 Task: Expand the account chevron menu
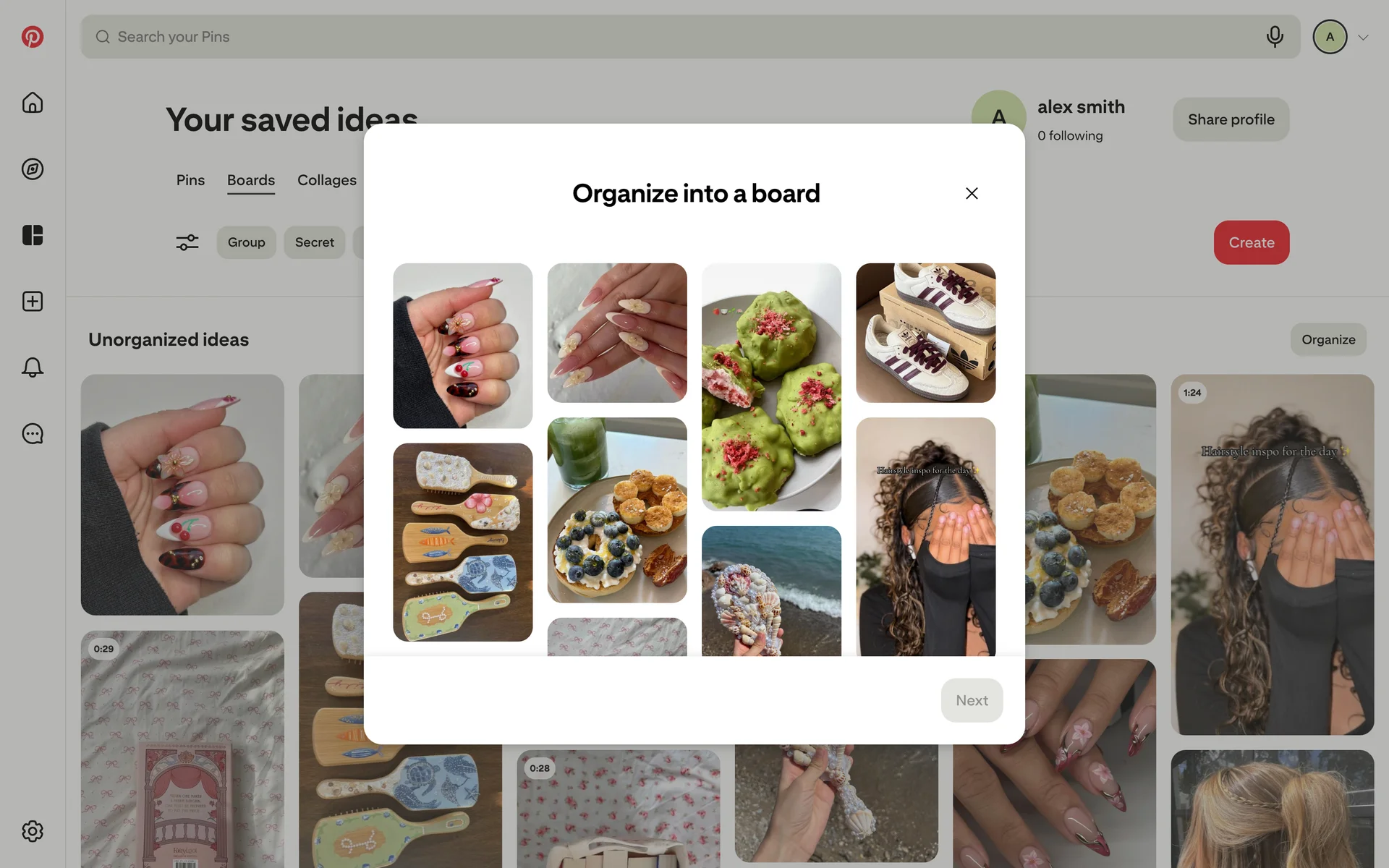pos(1363,38)
